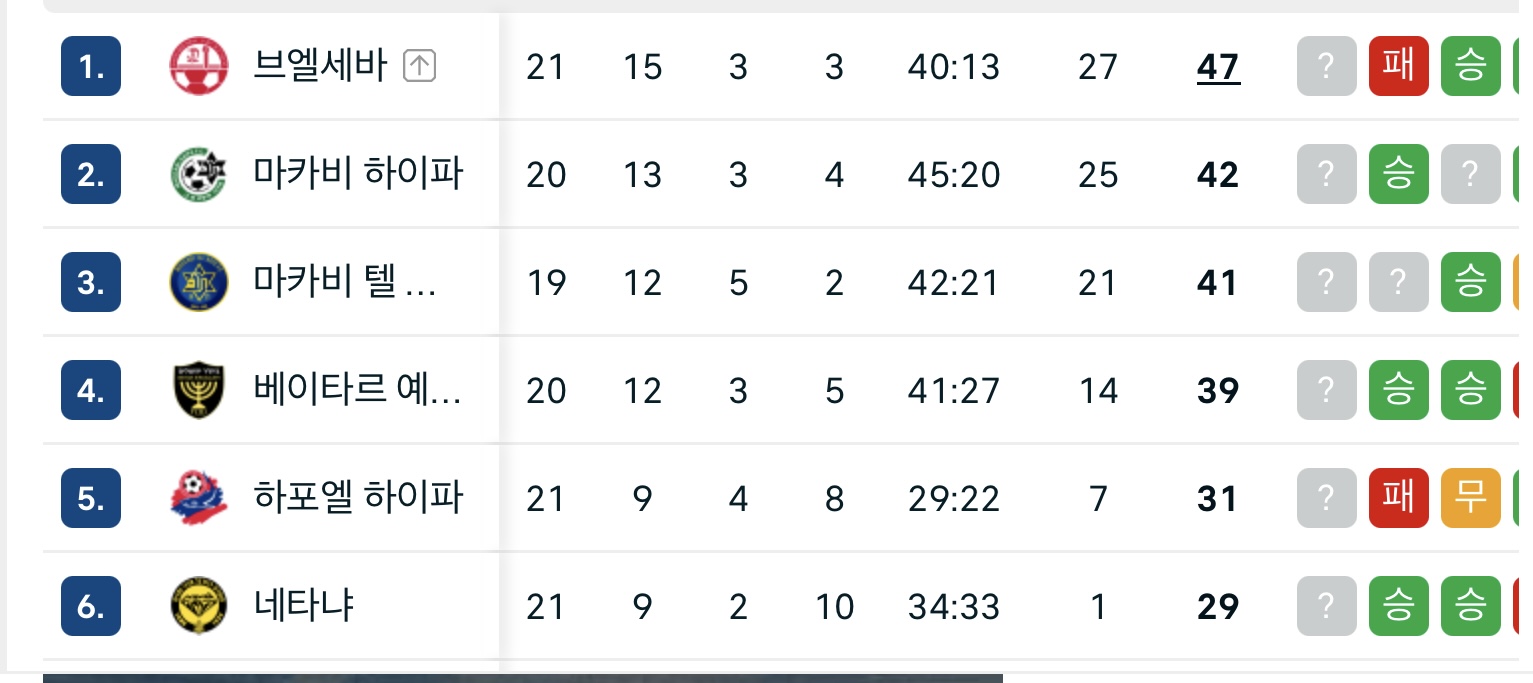
Task: Click the promotion arrow icon beside 브엘세바
Action: coord(419,67)
